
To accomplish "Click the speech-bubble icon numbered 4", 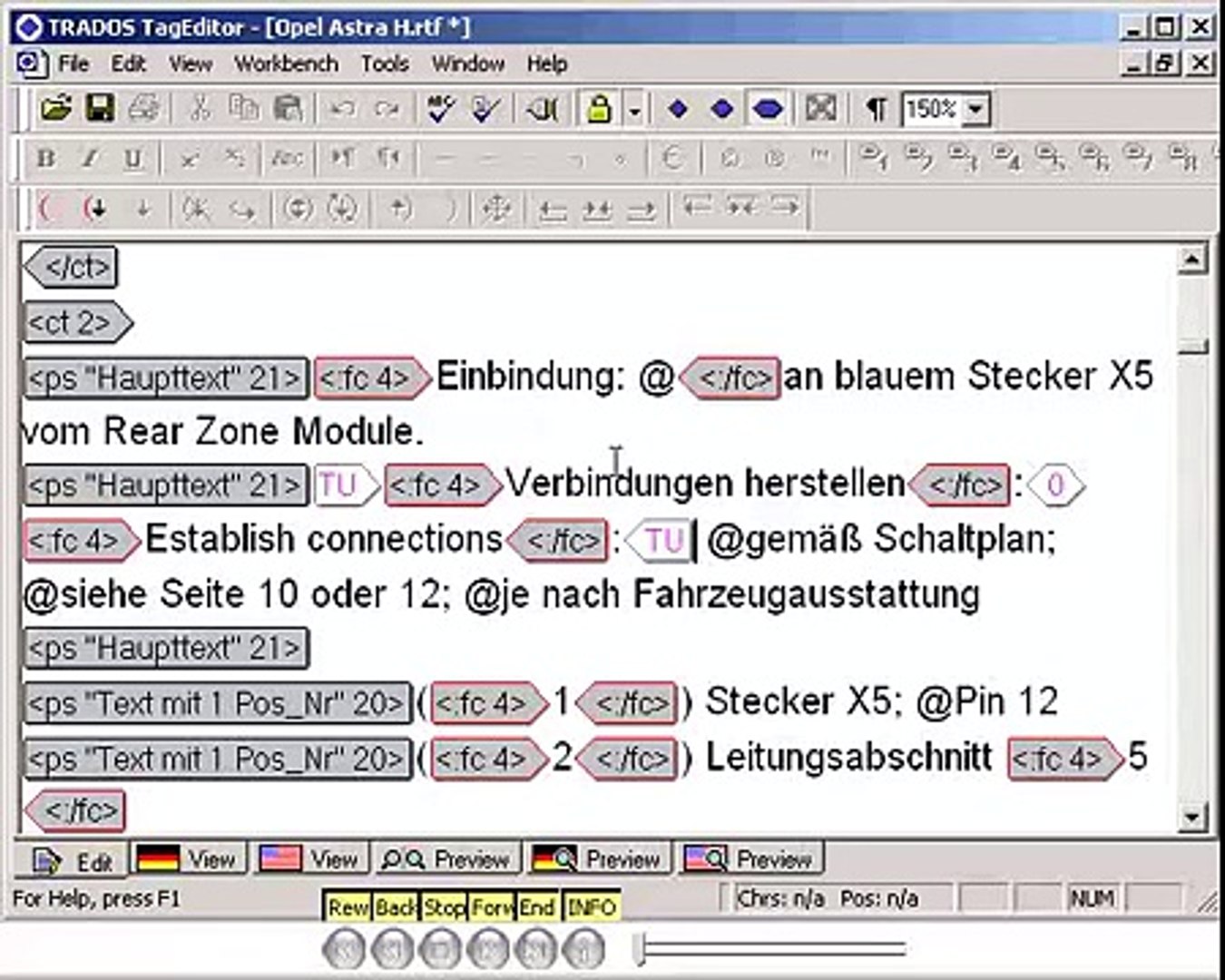I will tap(1006, 158).
